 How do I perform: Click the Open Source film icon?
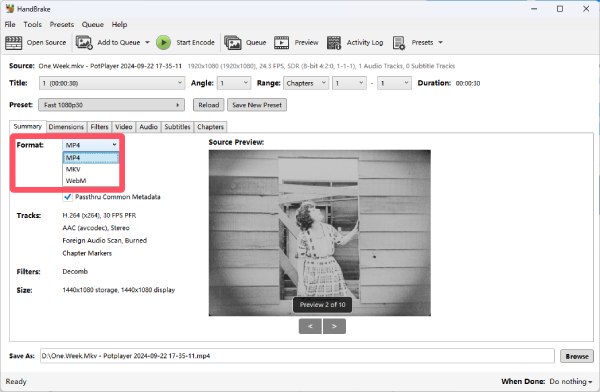pos(13,42)
